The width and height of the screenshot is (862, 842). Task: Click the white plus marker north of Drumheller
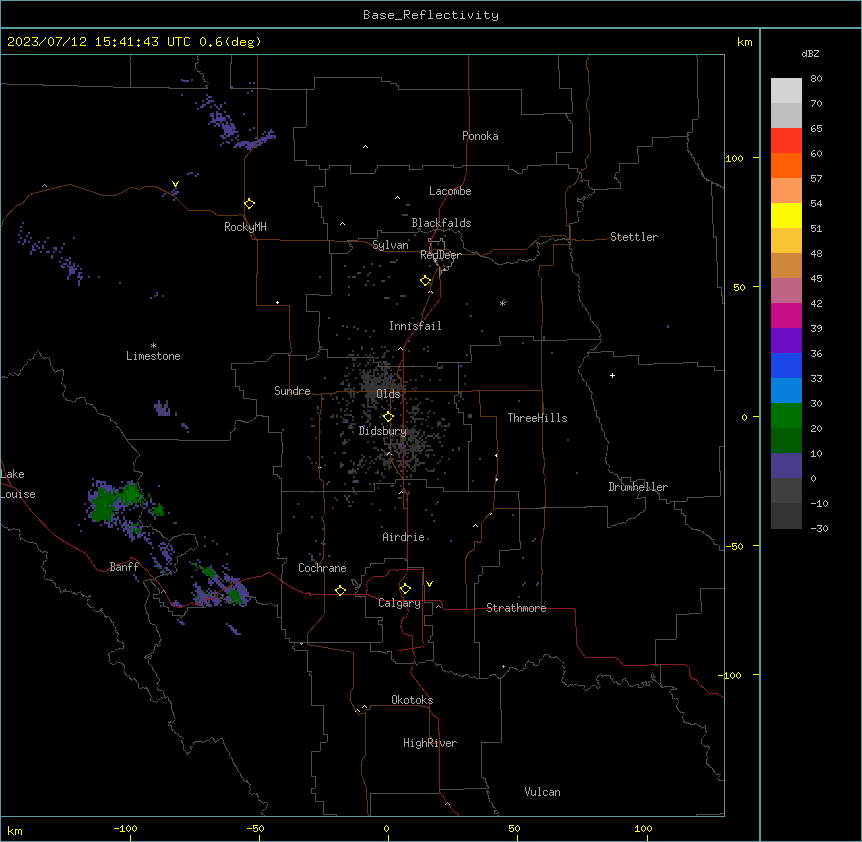pyautogui.click(x=612, y=375)
